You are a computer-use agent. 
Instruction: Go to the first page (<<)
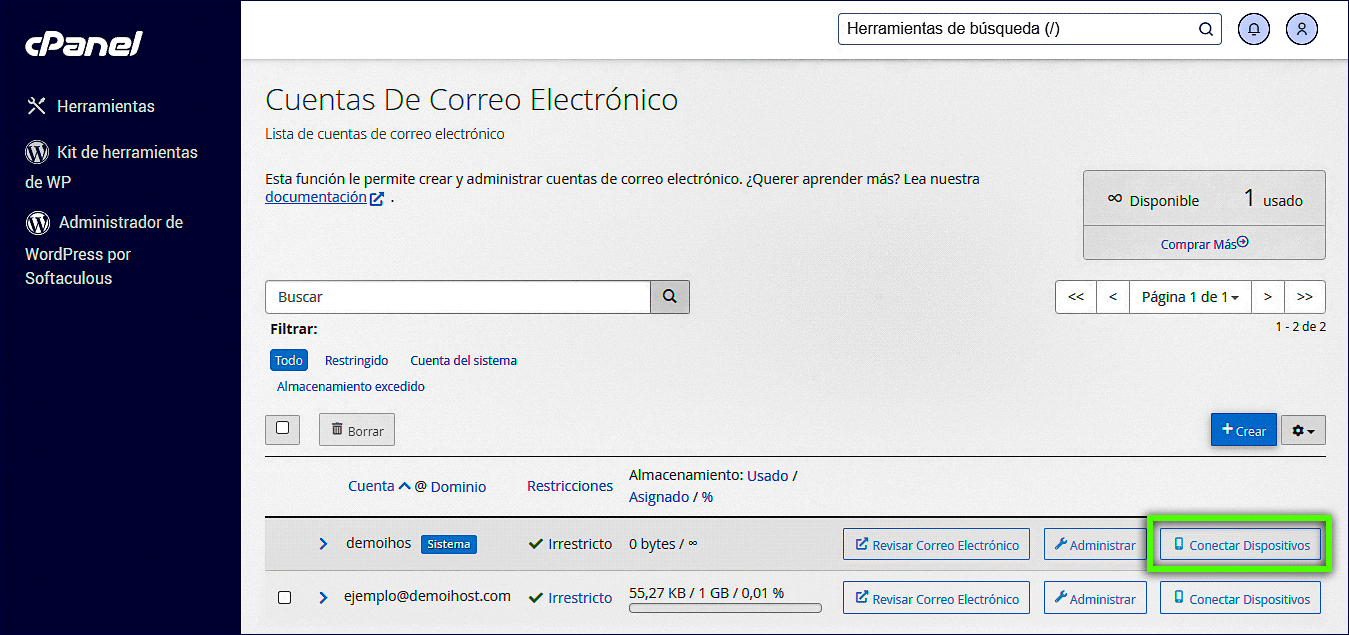pyautogui.click(x=1076, y=297)
